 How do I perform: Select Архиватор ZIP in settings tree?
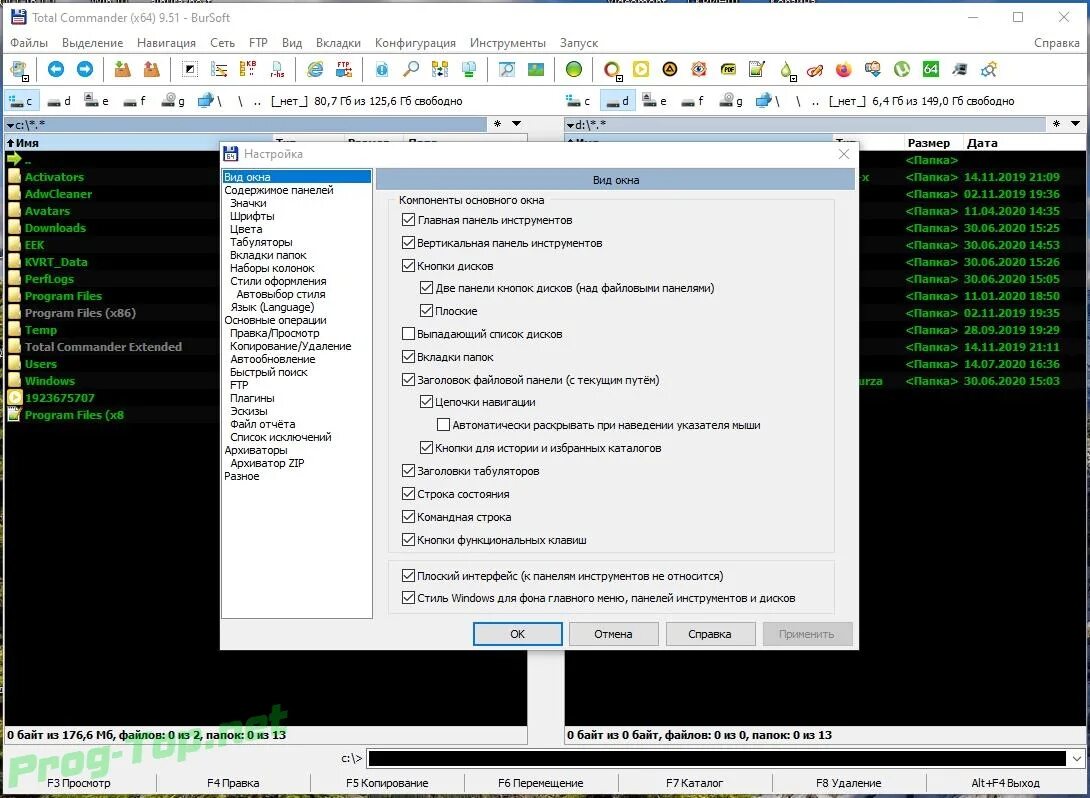pyautogui.click(x=267, y=463)
